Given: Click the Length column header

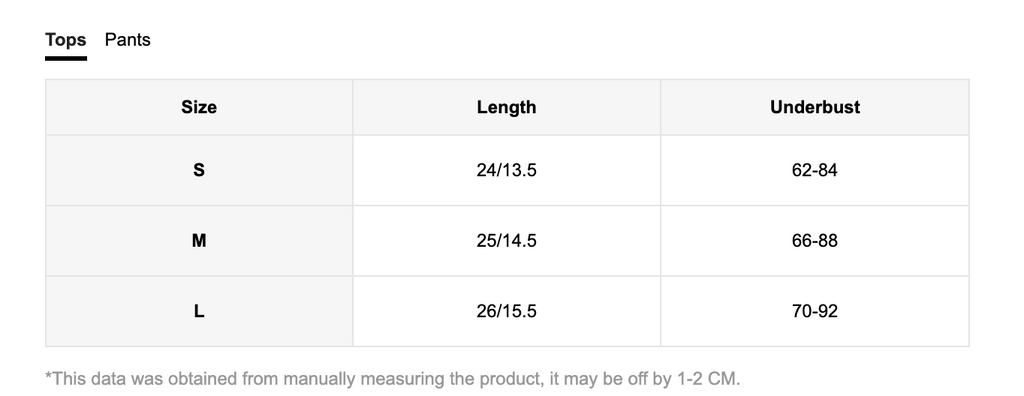Looking at the screenshot, I should (x=507, y=107).
